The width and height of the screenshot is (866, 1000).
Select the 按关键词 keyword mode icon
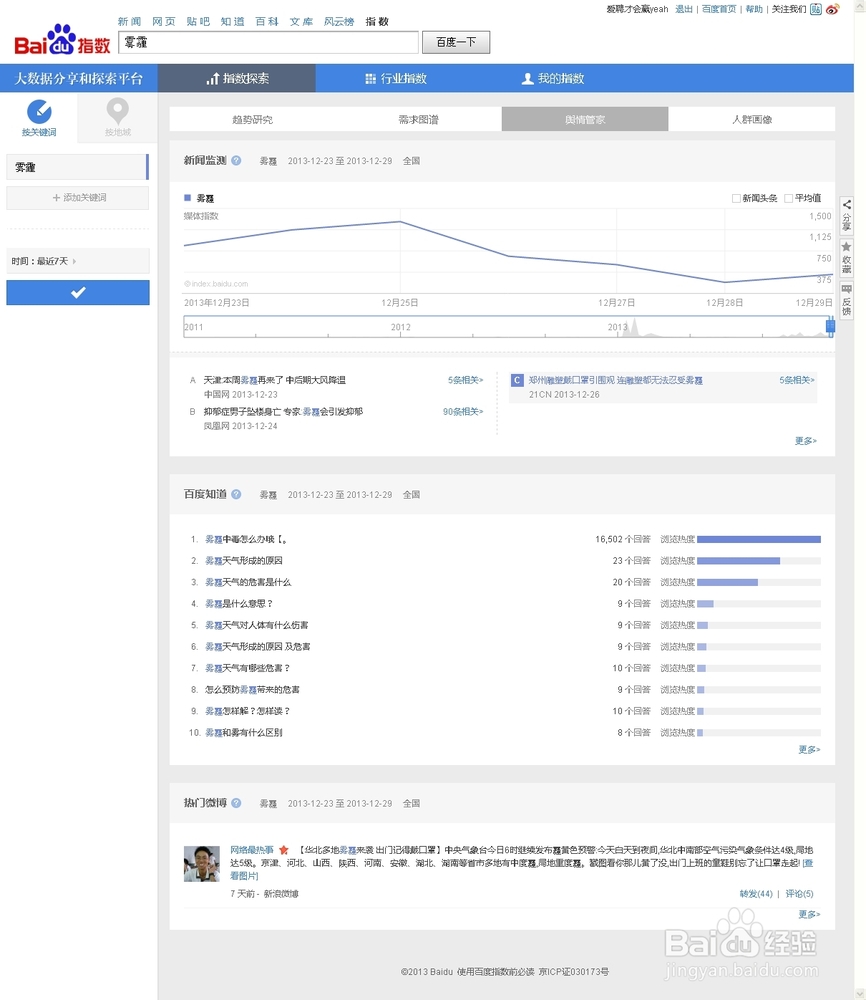pyautogui.click(x=39, y=112)
